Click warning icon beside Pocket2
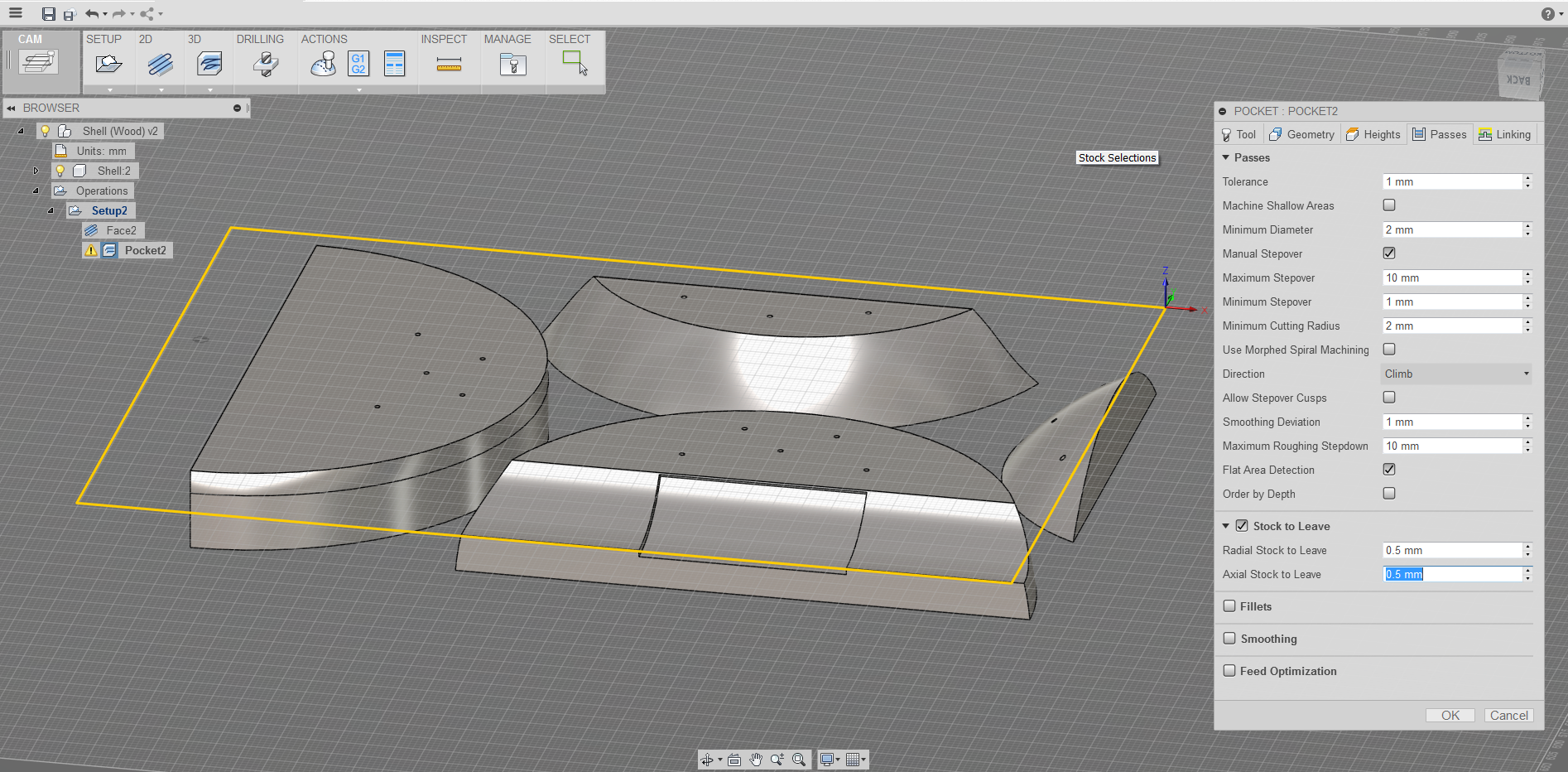This screenshot has width=1568, height=772. point(91,250)
